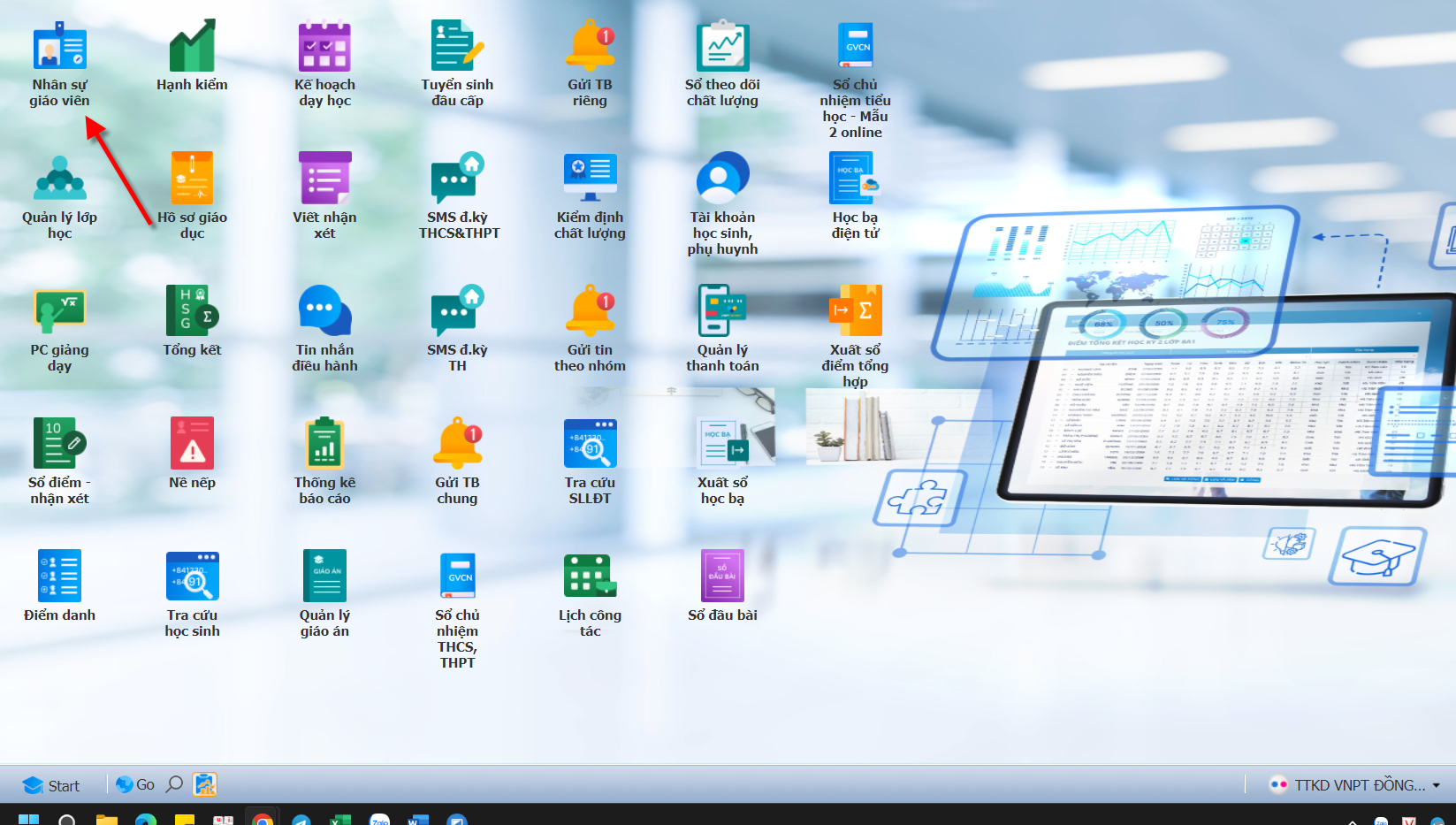The width and height of the screenshot is (1456, 825).
Task: Open Lịch công tác calendar
Action: pos(590,577)
